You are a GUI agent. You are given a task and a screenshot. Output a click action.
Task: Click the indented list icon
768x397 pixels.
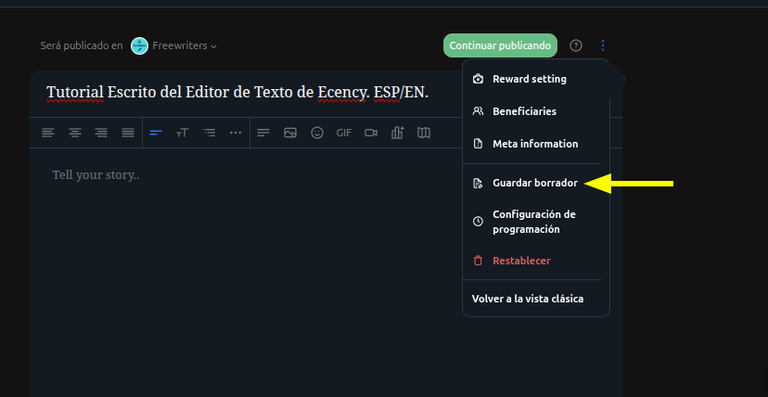click(x=209, y=133)
